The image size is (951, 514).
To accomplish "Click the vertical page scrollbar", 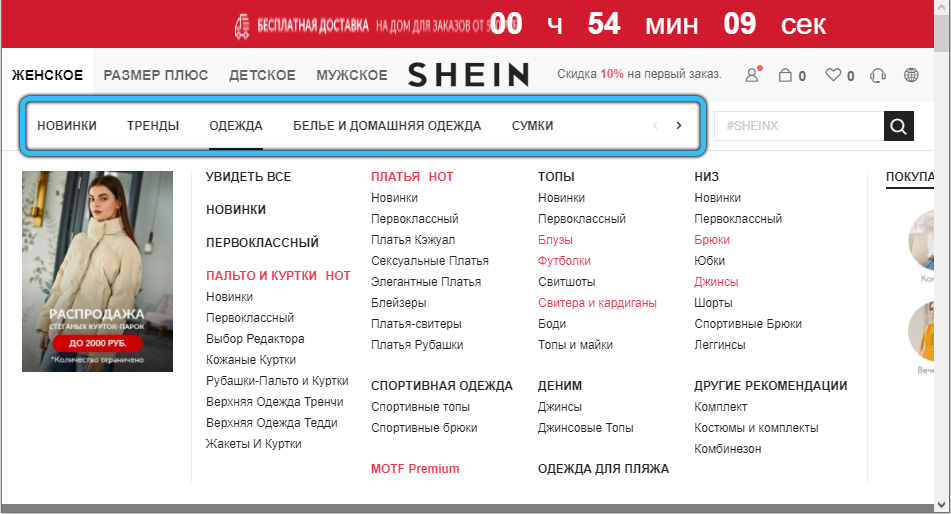I will tap(942, 257).
